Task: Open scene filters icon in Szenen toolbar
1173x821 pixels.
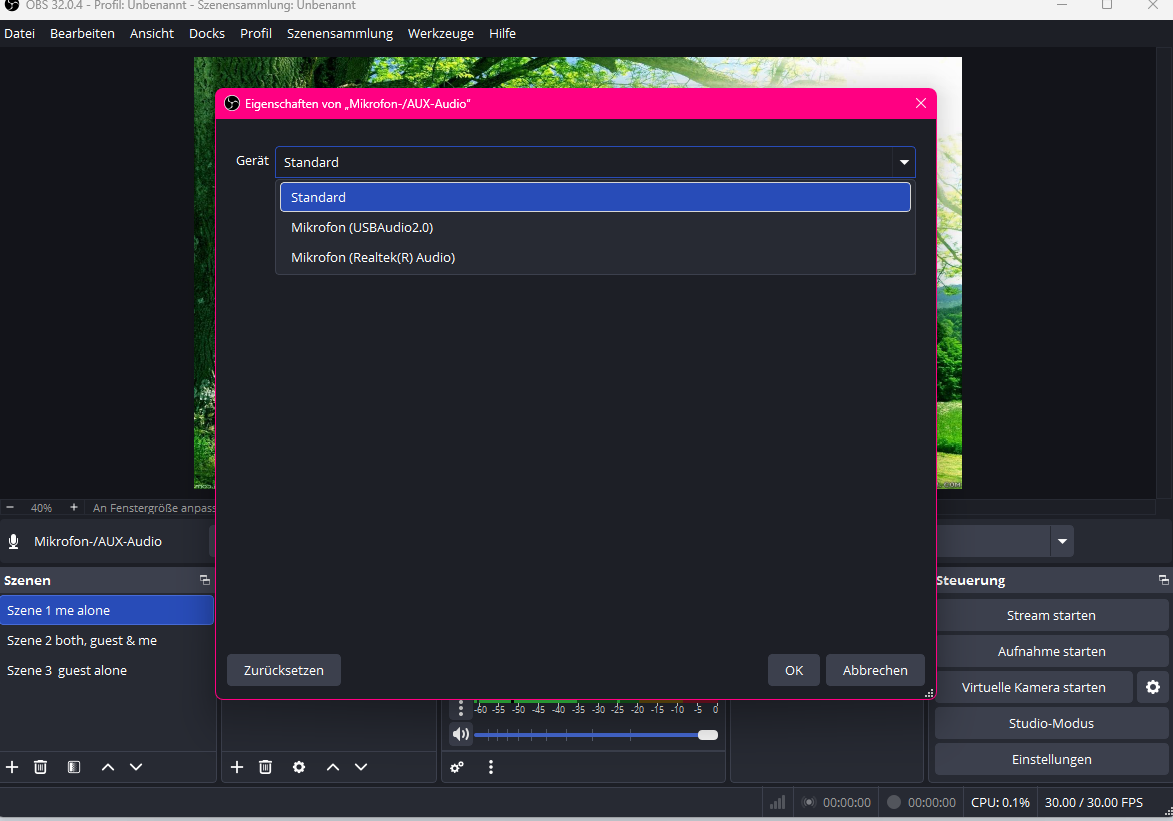Action: tap(73, 767)
